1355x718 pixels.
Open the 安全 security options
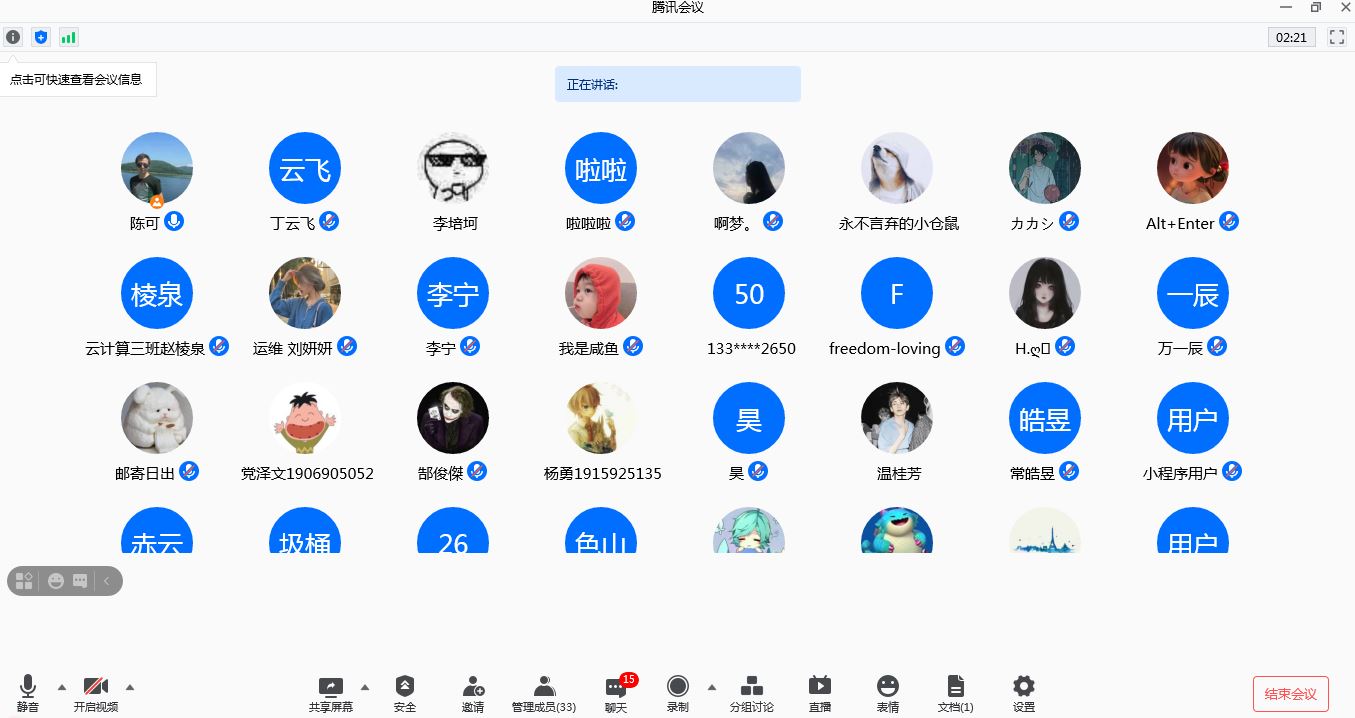[405, 693]
